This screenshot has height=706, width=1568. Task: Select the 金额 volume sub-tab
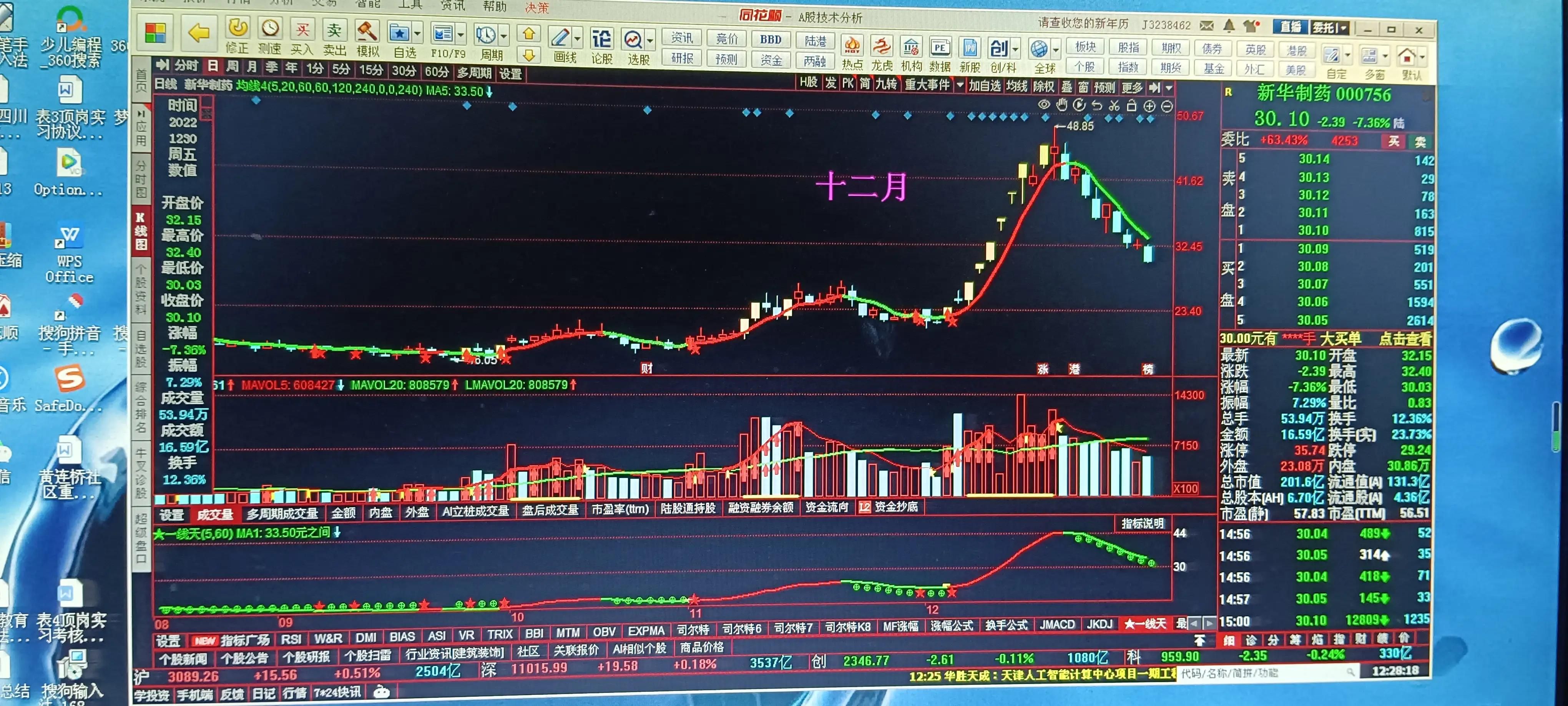click(343, 513)
